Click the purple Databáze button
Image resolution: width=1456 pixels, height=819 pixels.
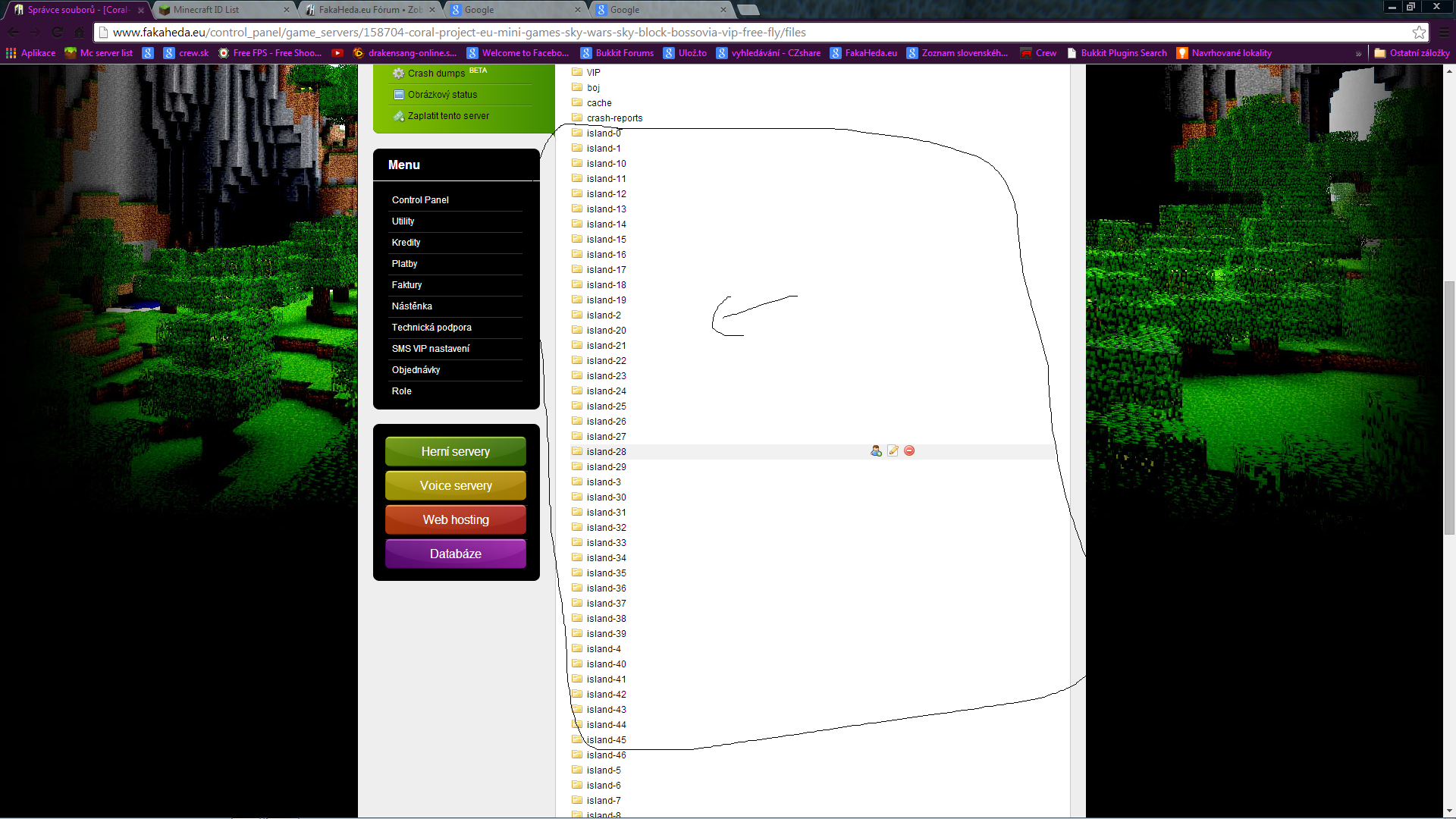coord(455,554)
